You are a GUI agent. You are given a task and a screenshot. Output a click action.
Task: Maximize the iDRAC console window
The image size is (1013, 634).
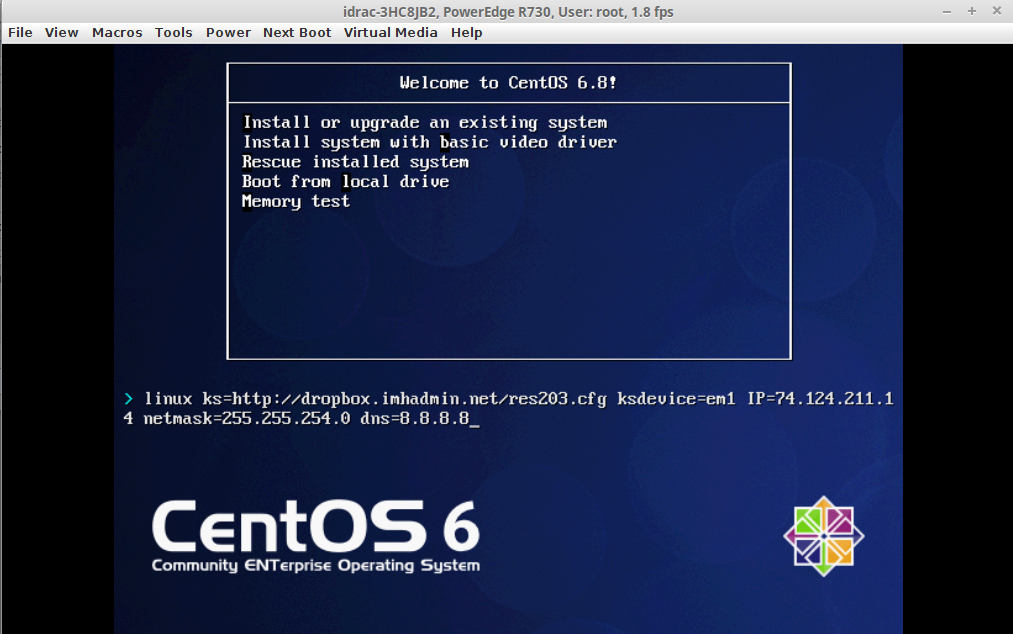pyautogui.click(x=971, y=10)
